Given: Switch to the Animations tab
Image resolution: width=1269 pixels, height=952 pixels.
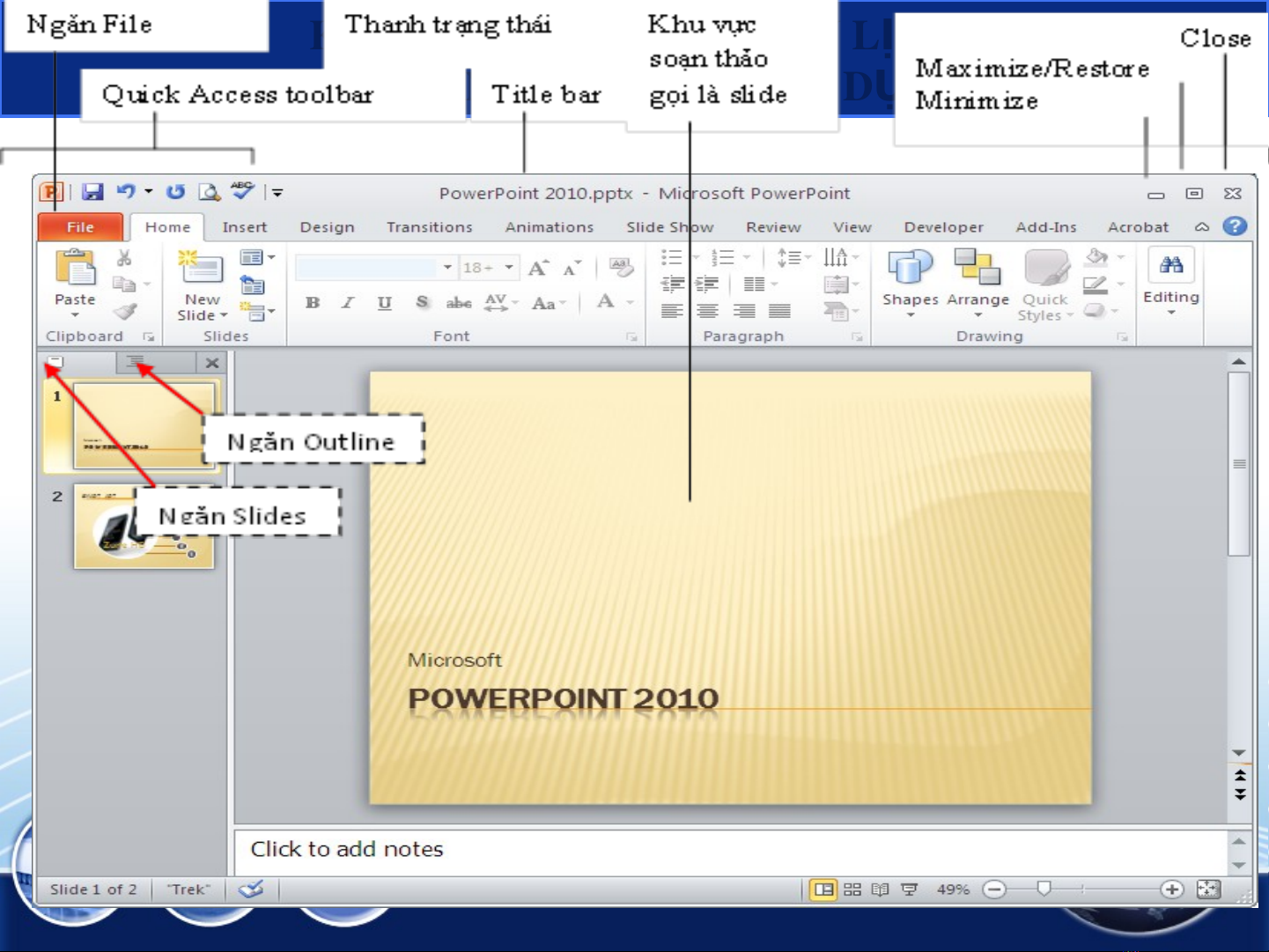Looking at the screenshot, I should [549, 226].
